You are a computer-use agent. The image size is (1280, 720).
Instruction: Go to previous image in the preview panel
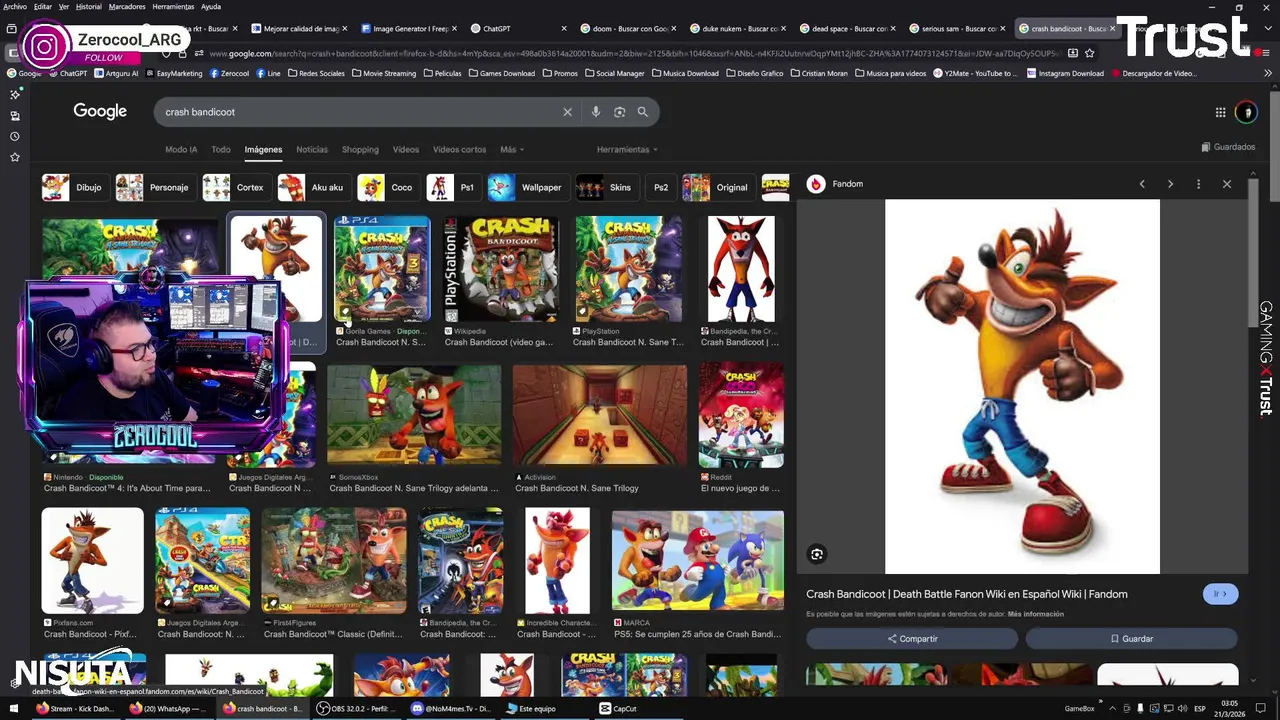(x=1142, y=184)
